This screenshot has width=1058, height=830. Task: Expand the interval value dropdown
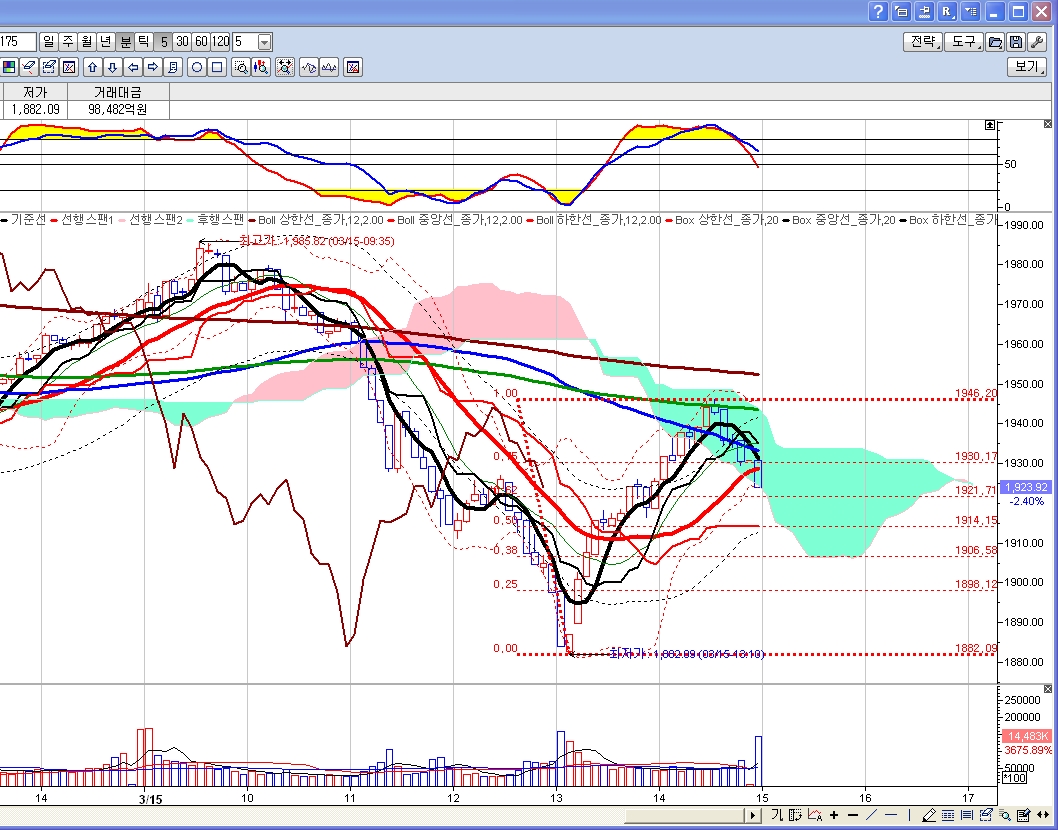click(264, 42)
